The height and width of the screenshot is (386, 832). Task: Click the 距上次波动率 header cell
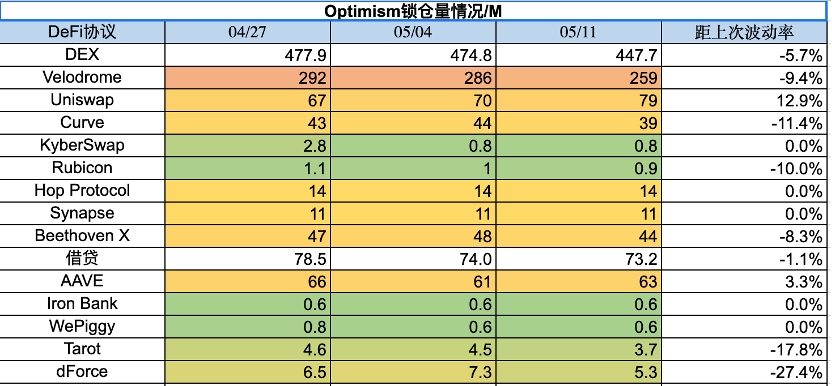click(744, 32)
